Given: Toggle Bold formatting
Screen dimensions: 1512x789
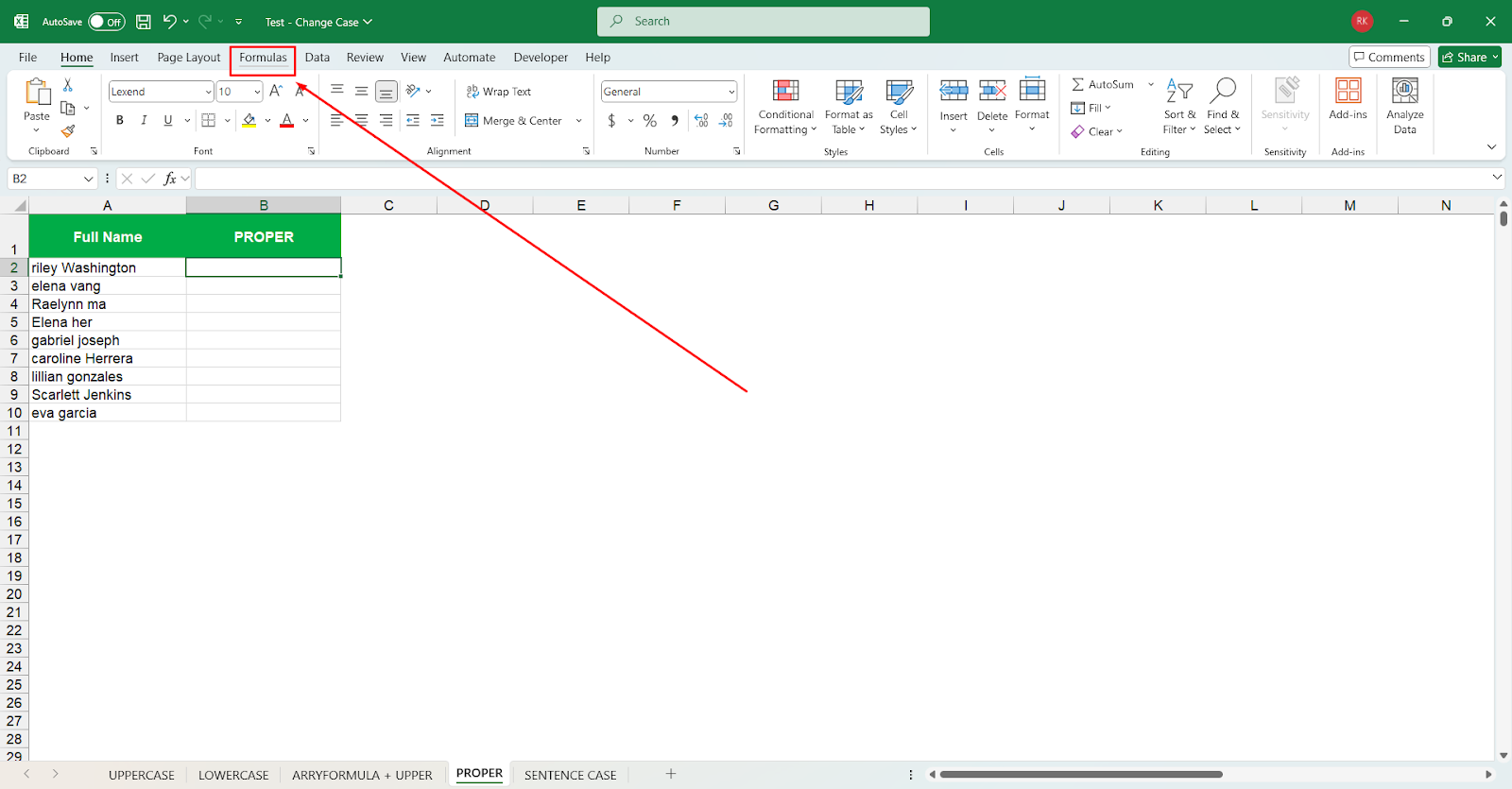Looking at the screenshot, I should (x=120, y=120).
